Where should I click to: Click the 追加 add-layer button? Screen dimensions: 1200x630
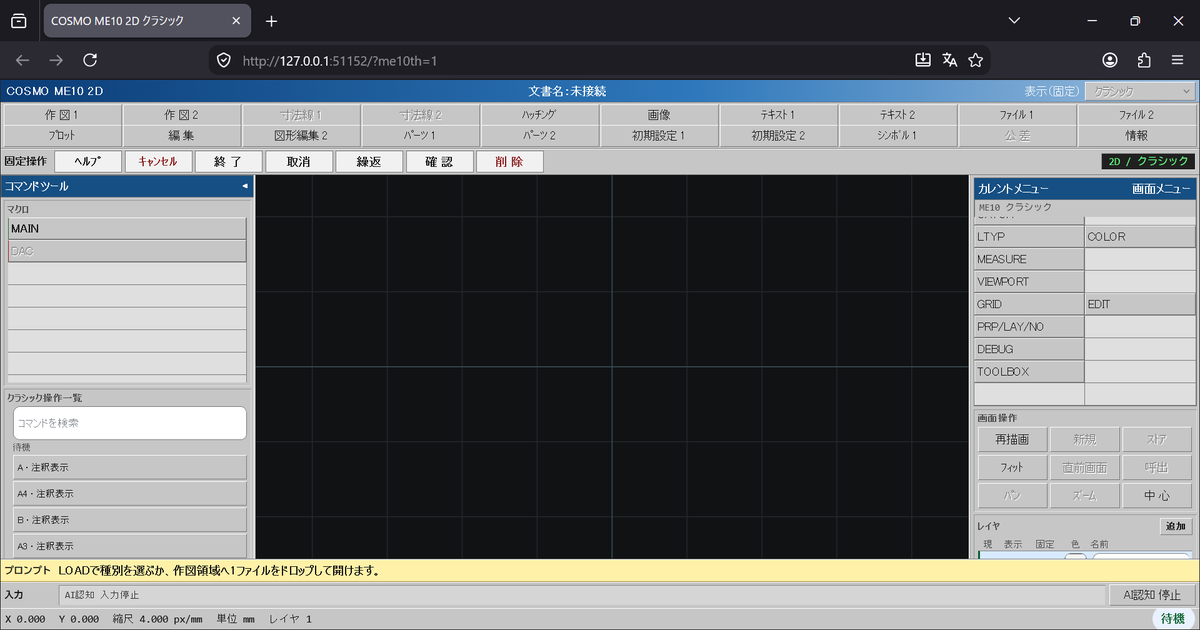[1176, 526]
